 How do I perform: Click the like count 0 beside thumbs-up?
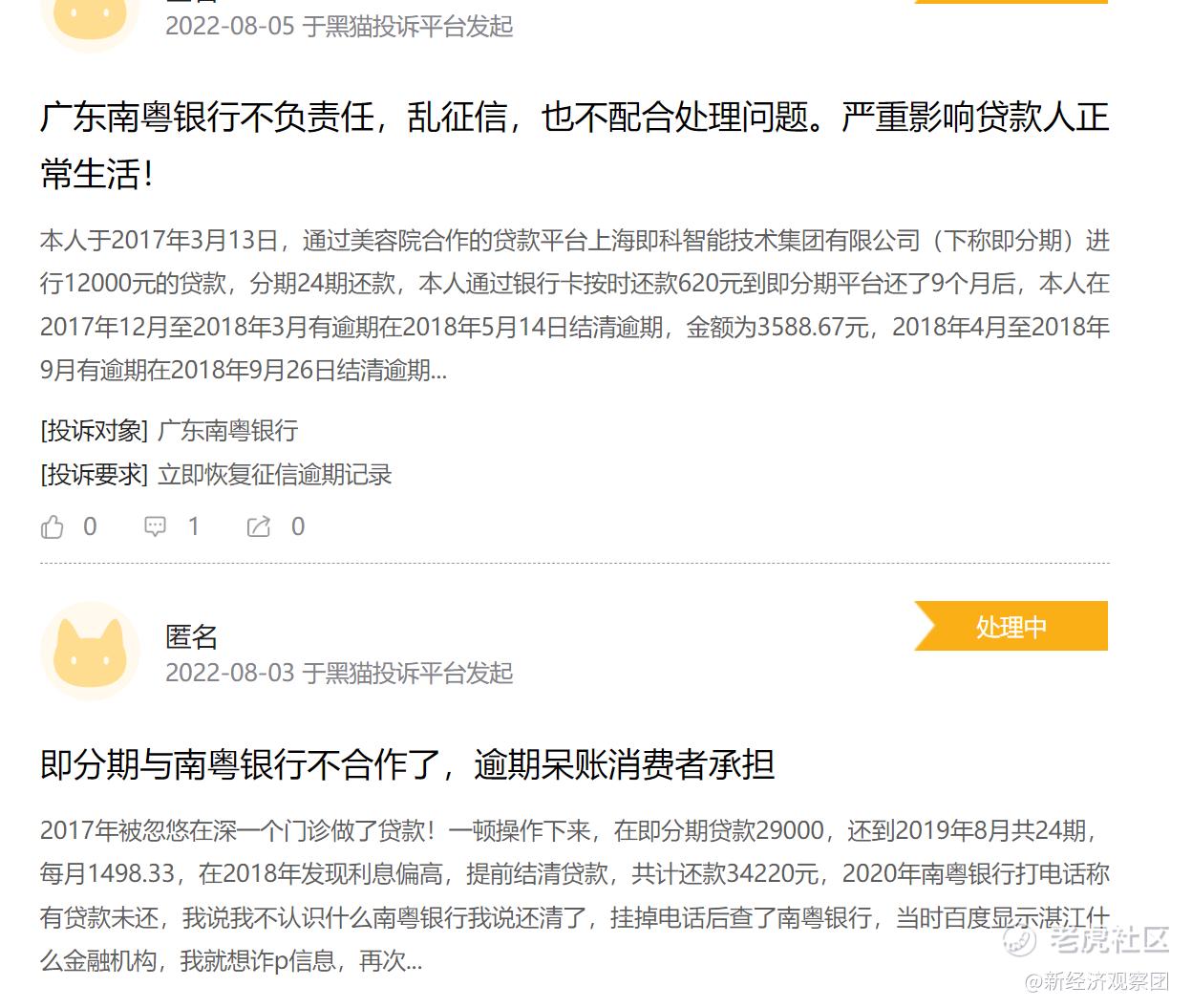coord(90,526)
